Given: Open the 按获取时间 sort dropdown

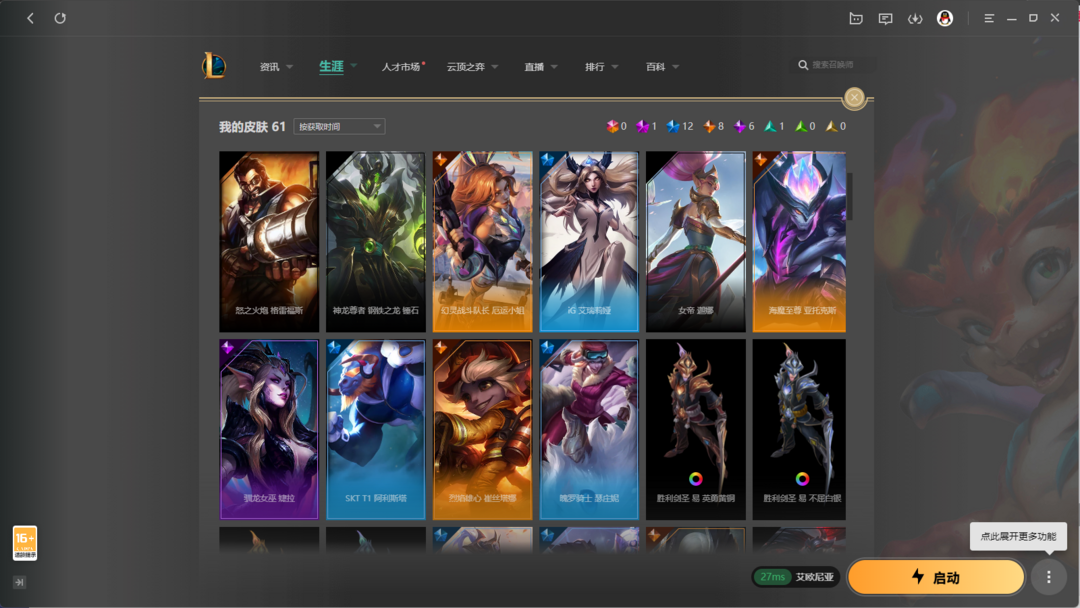Looking at the screenshot, I should (339, 127).
